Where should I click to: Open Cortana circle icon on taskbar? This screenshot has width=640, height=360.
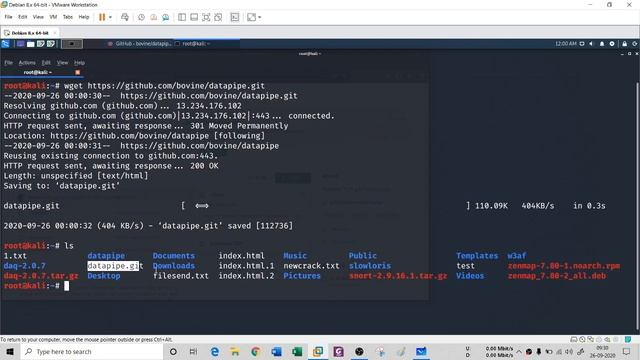point(173,351)
